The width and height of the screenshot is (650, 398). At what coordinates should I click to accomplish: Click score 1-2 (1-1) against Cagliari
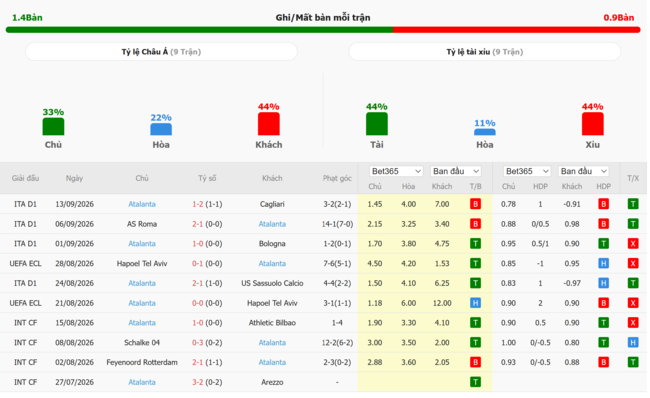point(207,204)
